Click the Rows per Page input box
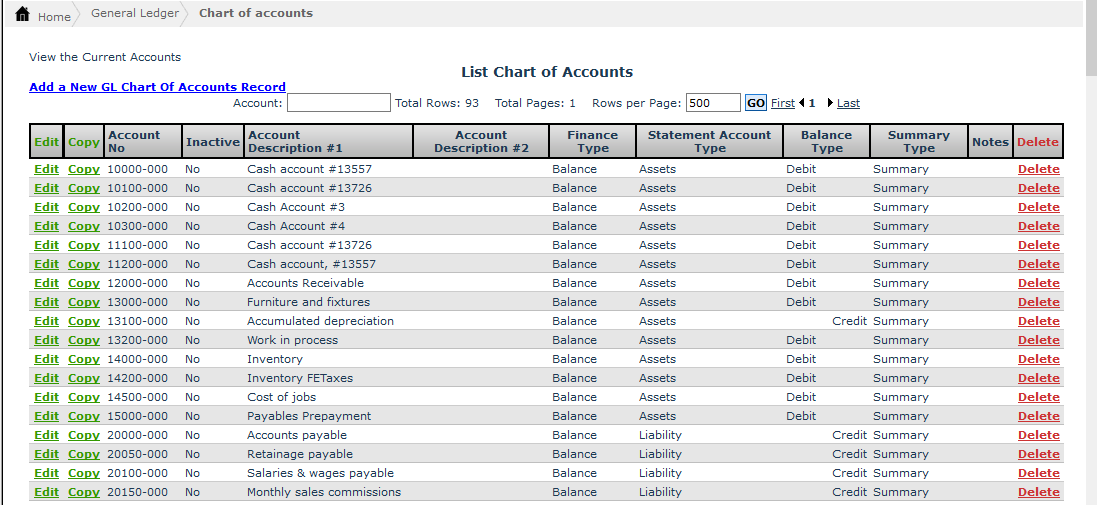Screen dimensions: 1097x505 pos(712,103)
